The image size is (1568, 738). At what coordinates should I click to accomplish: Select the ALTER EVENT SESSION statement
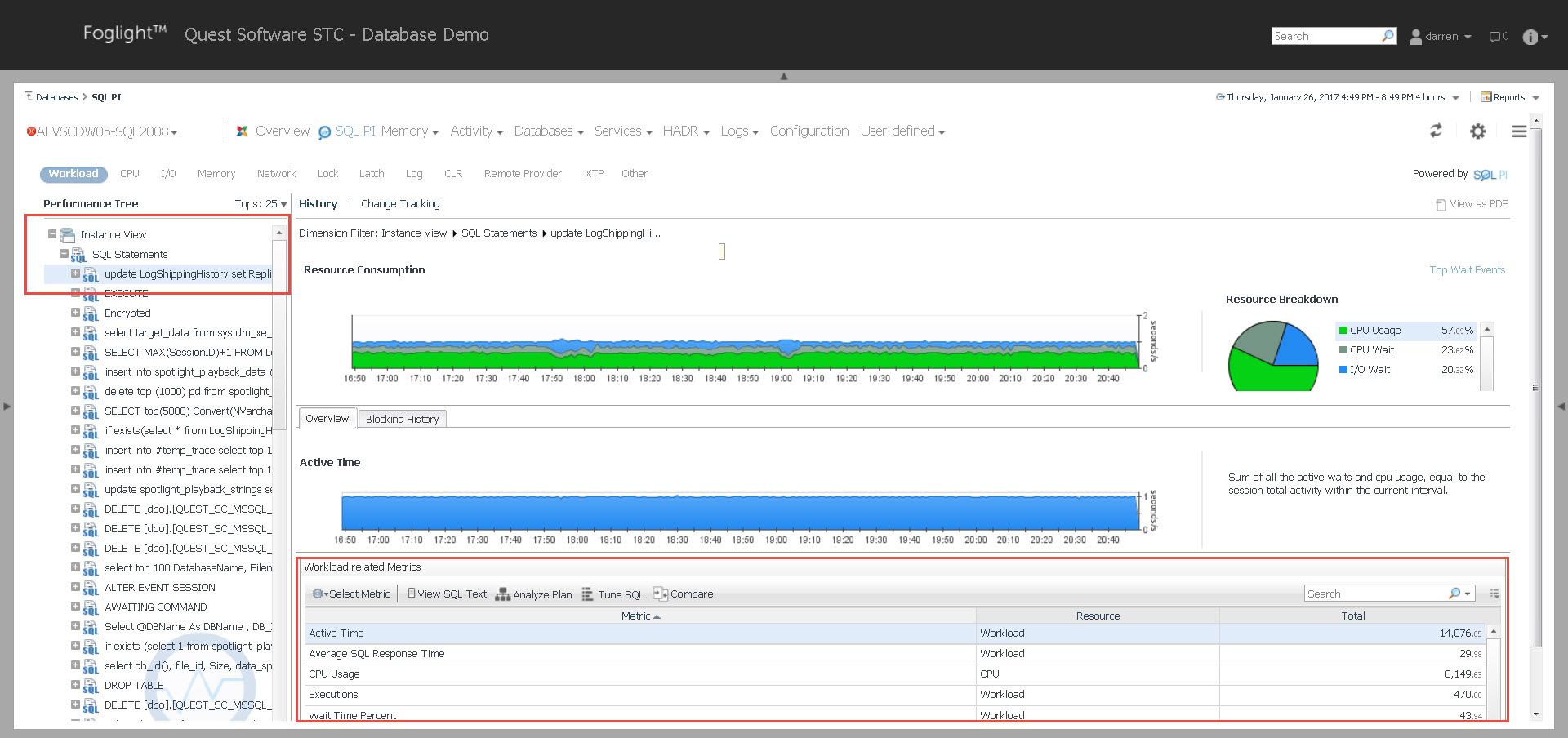click(x=160, y=588)
